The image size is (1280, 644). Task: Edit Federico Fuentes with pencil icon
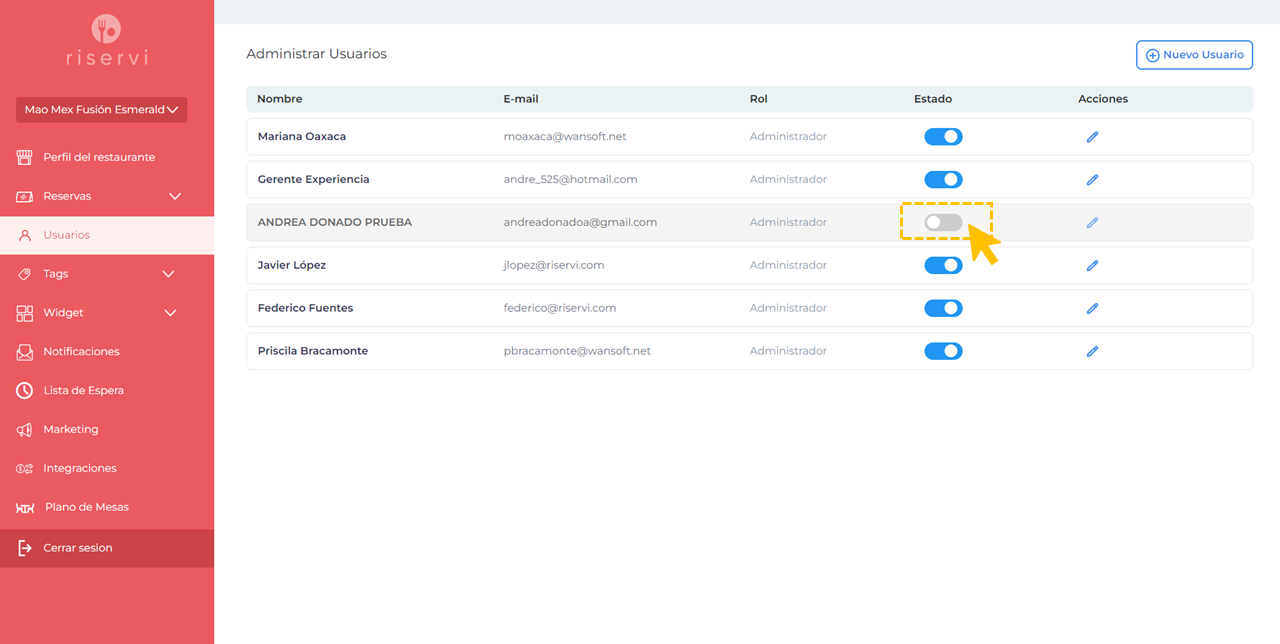pos(1092,309)
